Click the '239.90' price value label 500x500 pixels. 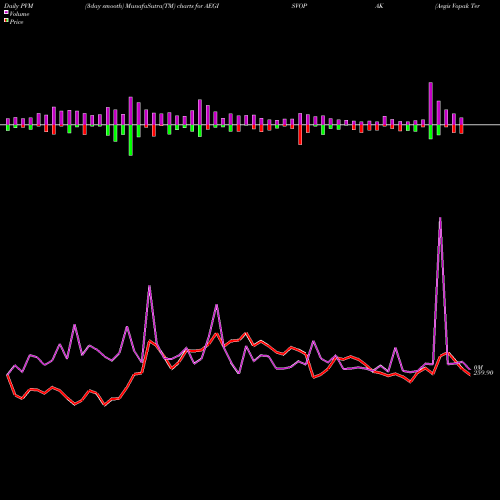(x=483, y=373)
